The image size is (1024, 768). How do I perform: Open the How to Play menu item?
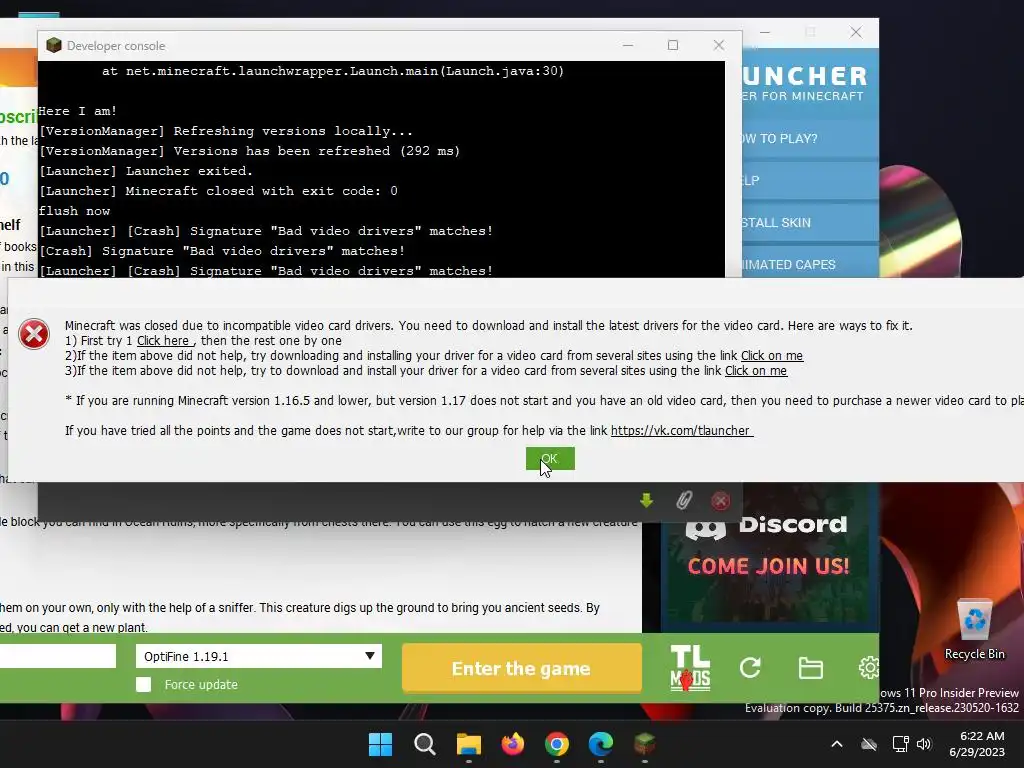[810, 138]
